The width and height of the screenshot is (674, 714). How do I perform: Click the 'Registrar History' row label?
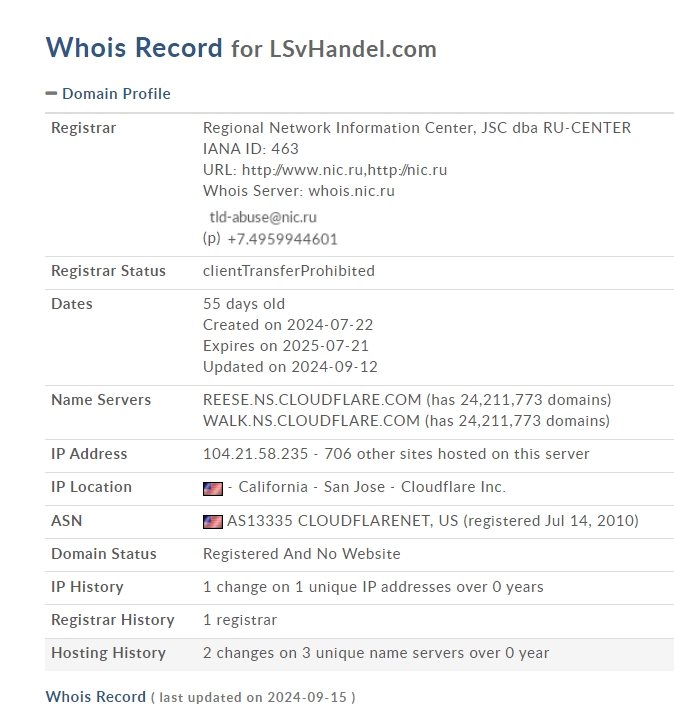[x=113, y=620]
